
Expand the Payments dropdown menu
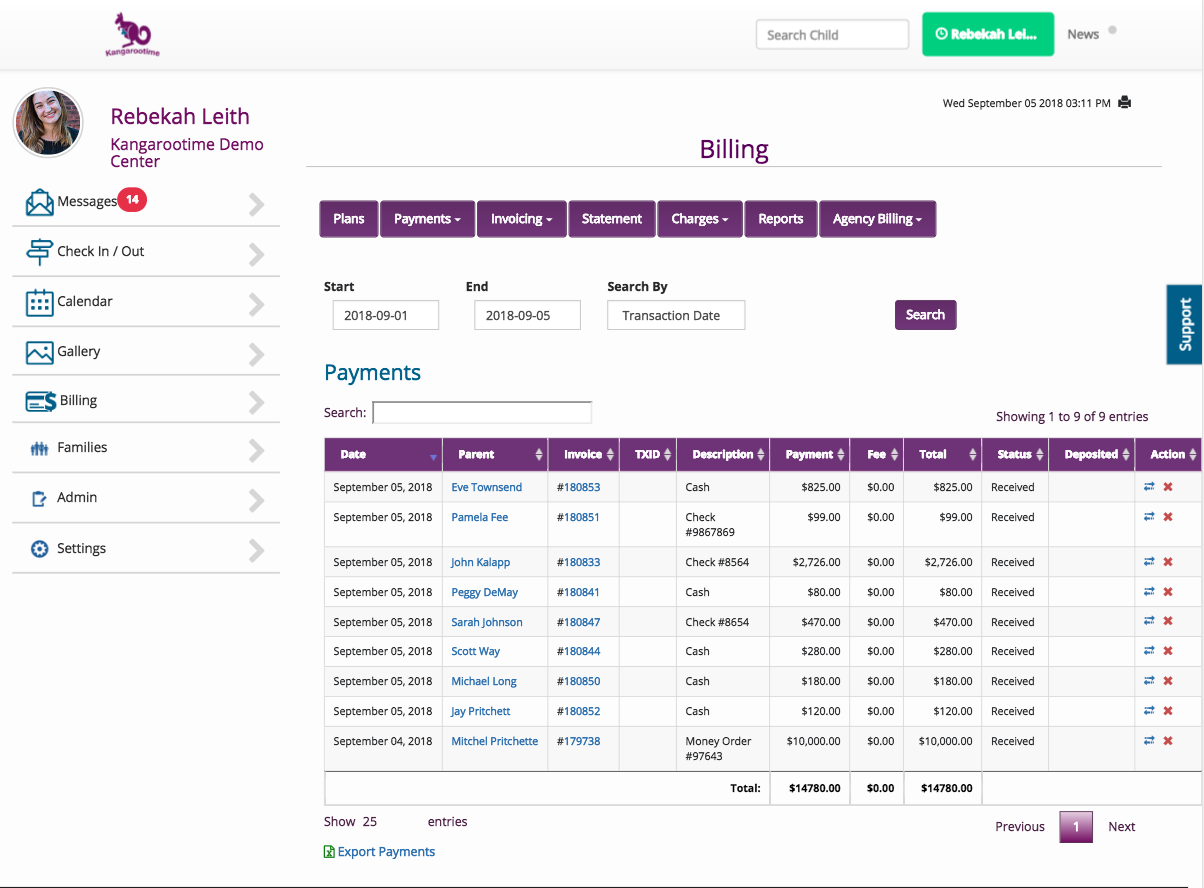(427, 219)
